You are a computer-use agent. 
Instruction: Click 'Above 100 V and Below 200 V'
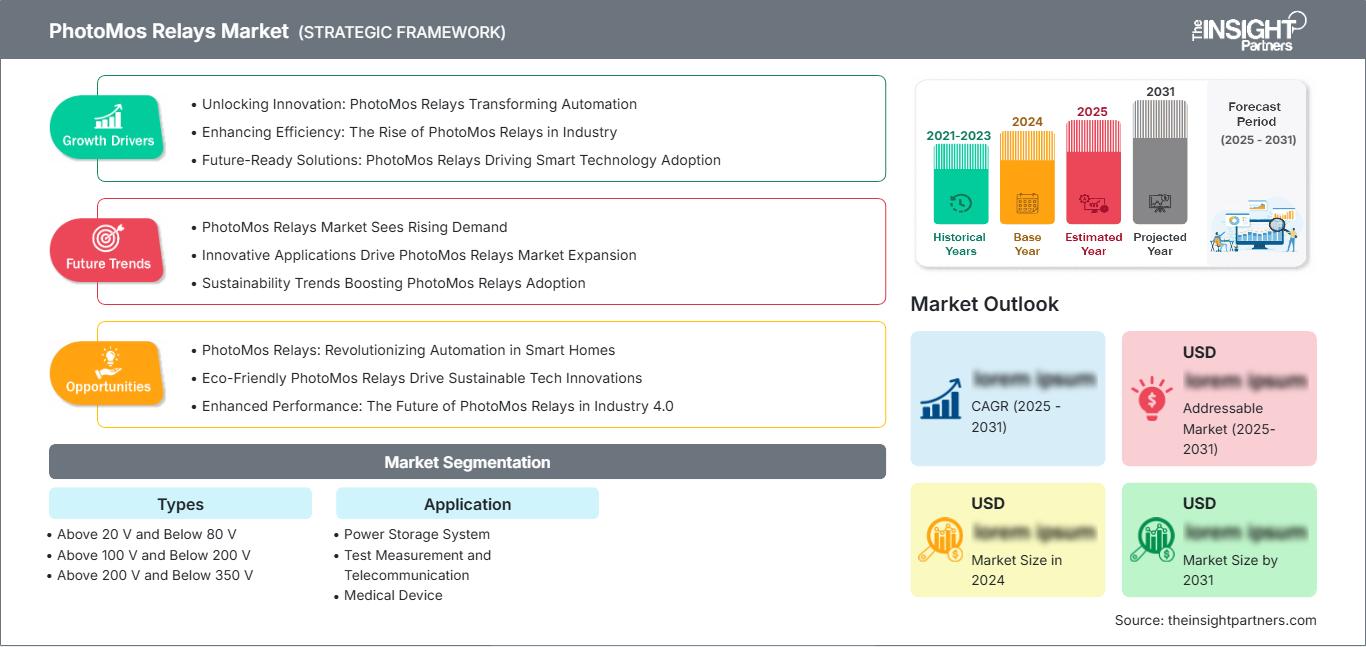click(x=154, y=555)
